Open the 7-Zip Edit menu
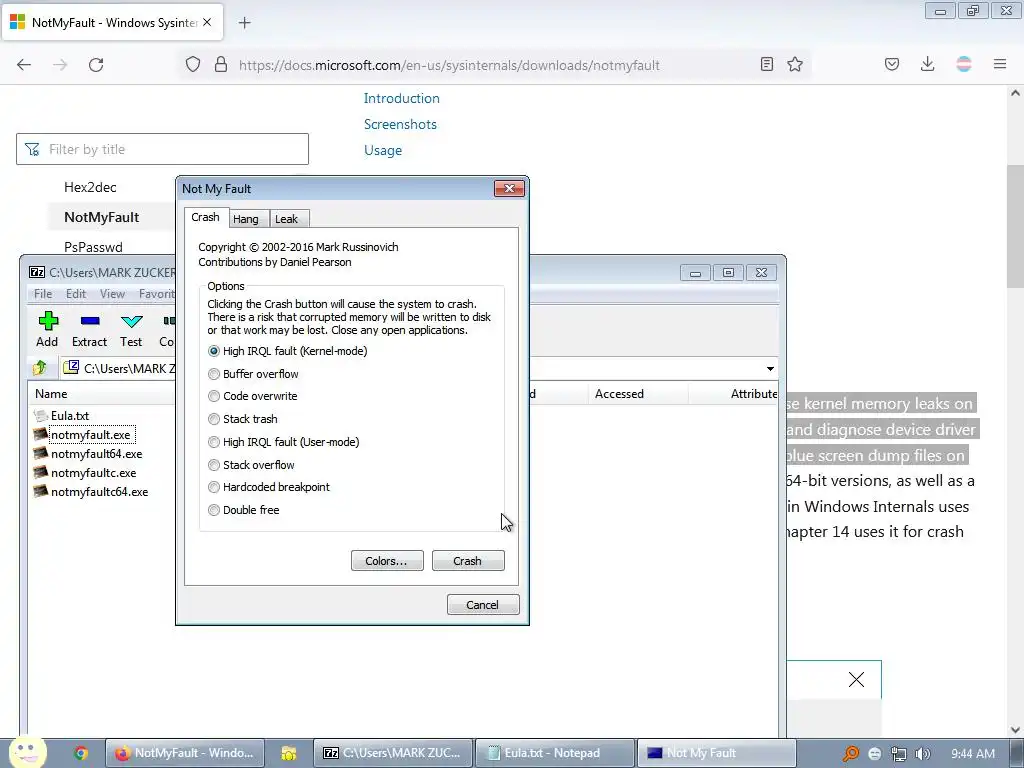This screenshot has height=768, width=1024. (76, 294)
